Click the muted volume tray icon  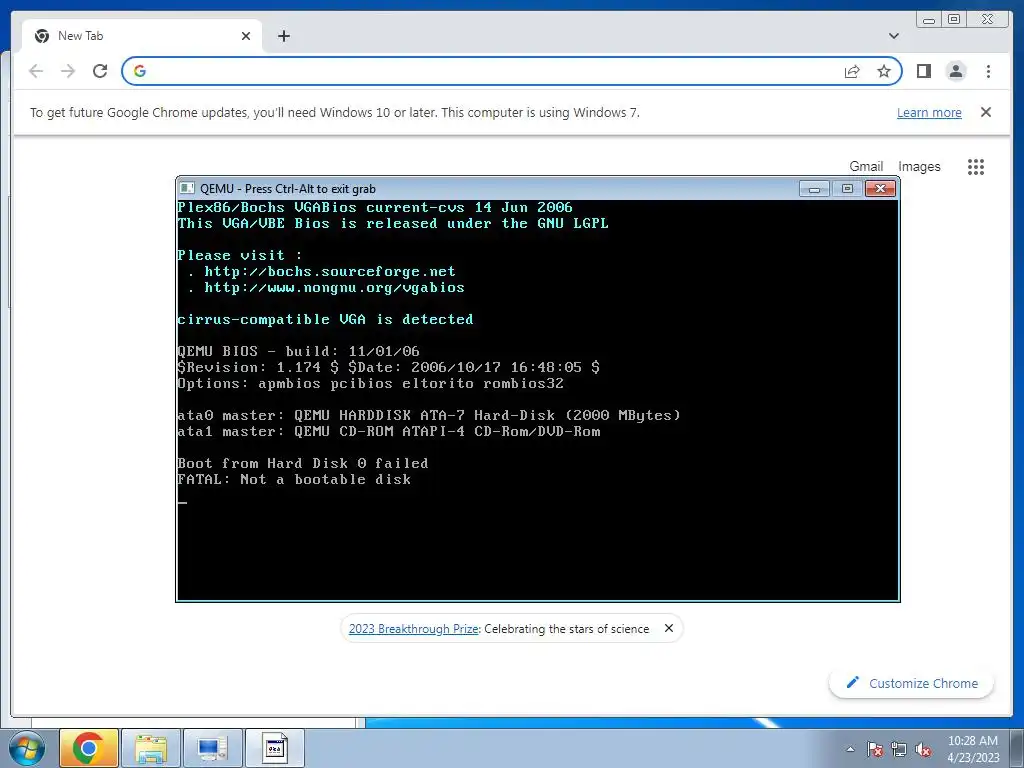pyautogui.click(x=923, y=749)
